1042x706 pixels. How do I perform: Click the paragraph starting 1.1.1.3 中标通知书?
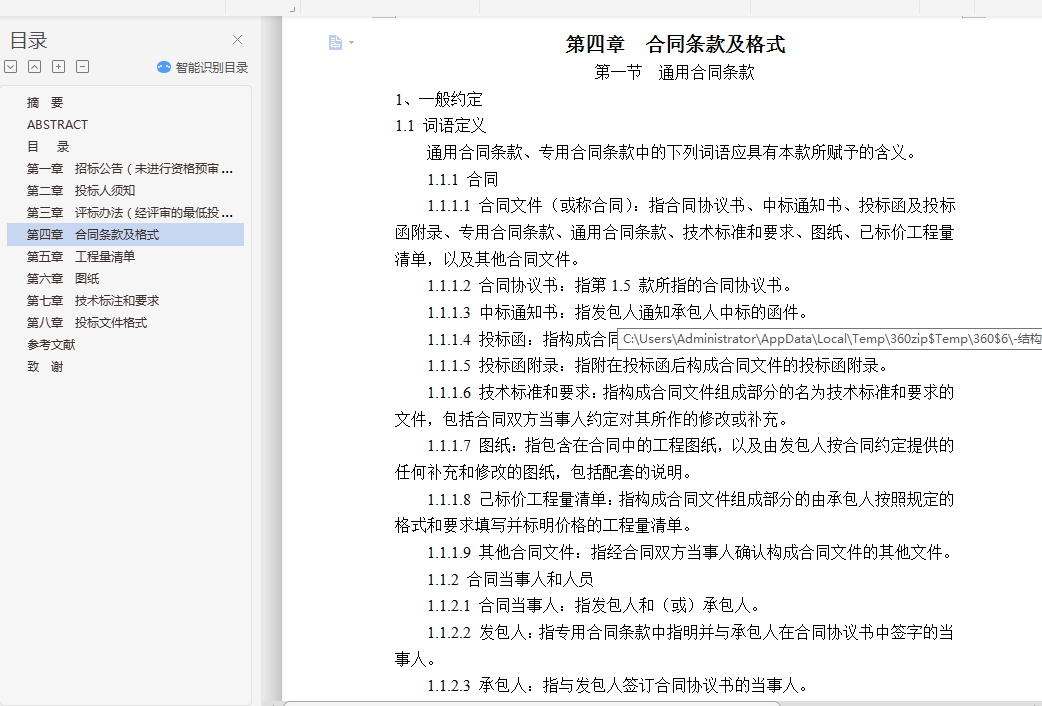click(x=618, y=312)
